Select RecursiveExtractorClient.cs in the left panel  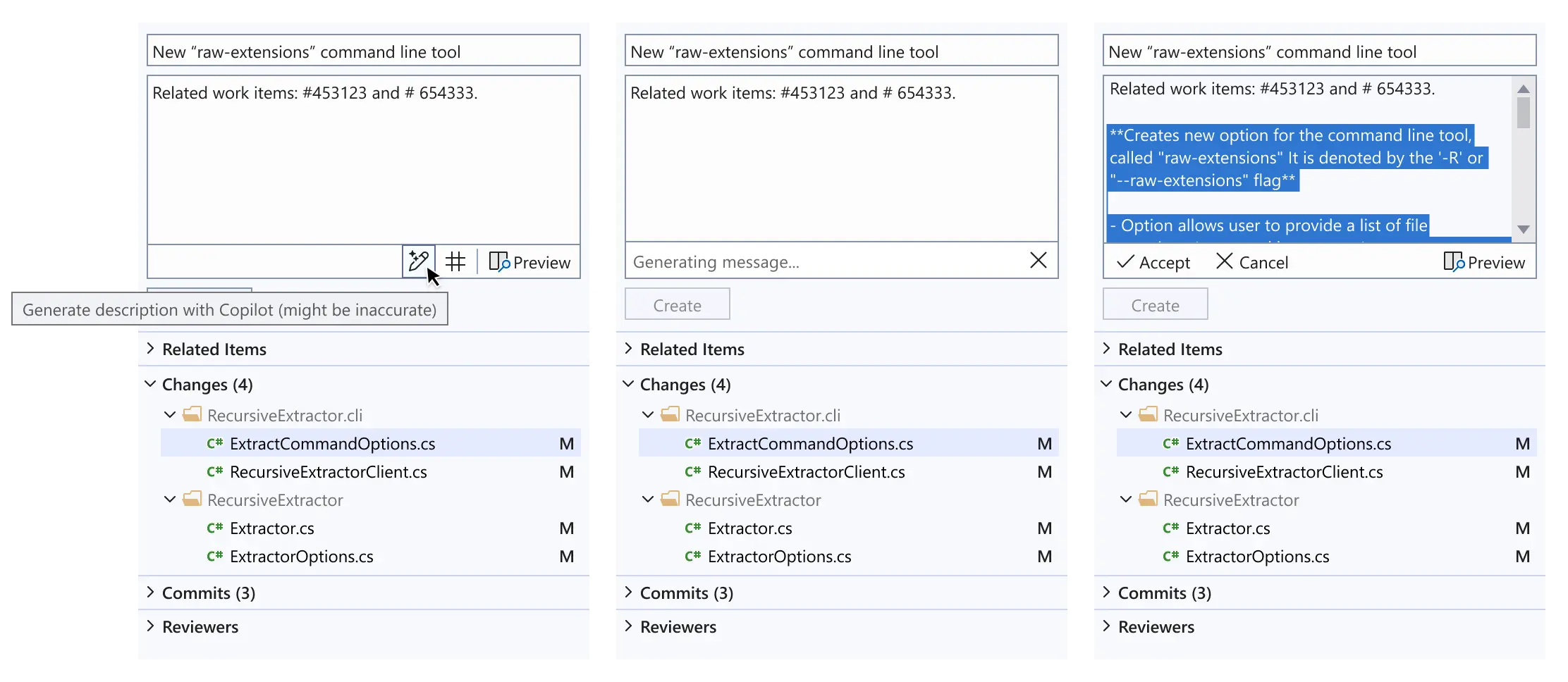[328, 472]
